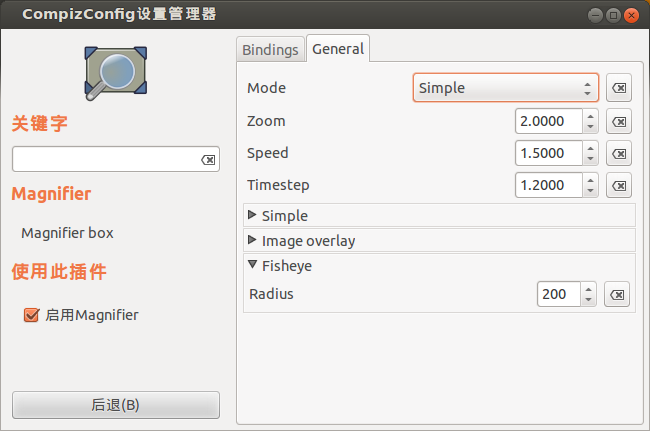The image size is (650, 431).
Task: Reset the Mode setting to default
Action: coord(618,88)
